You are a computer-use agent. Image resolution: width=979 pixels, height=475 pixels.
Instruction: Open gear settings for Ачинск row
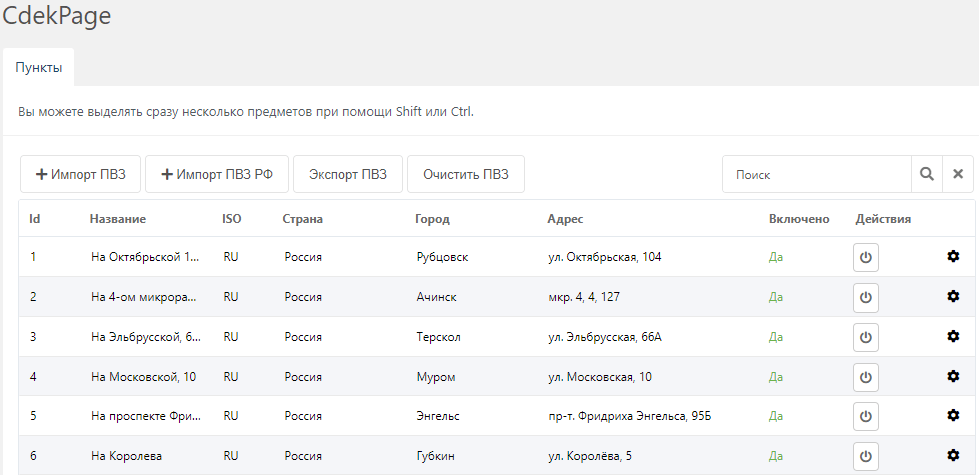point(953,296)
